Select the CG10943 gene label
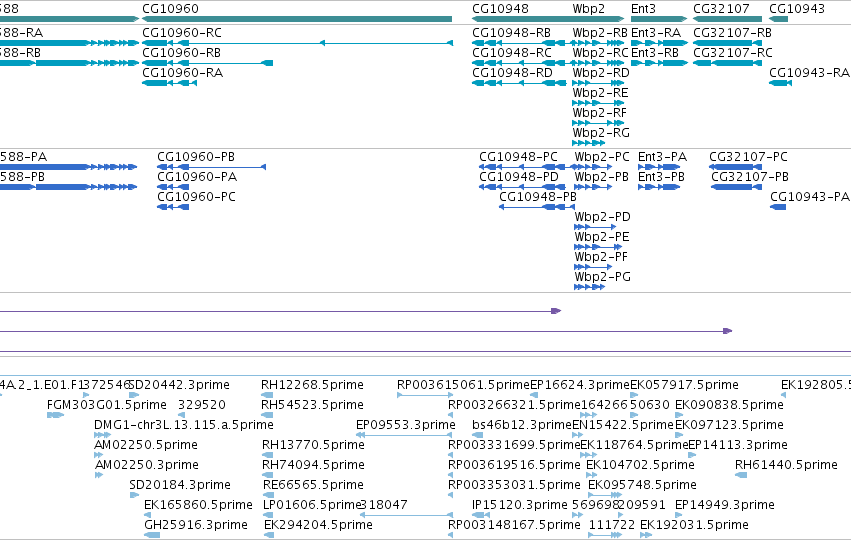 (797, 9)
